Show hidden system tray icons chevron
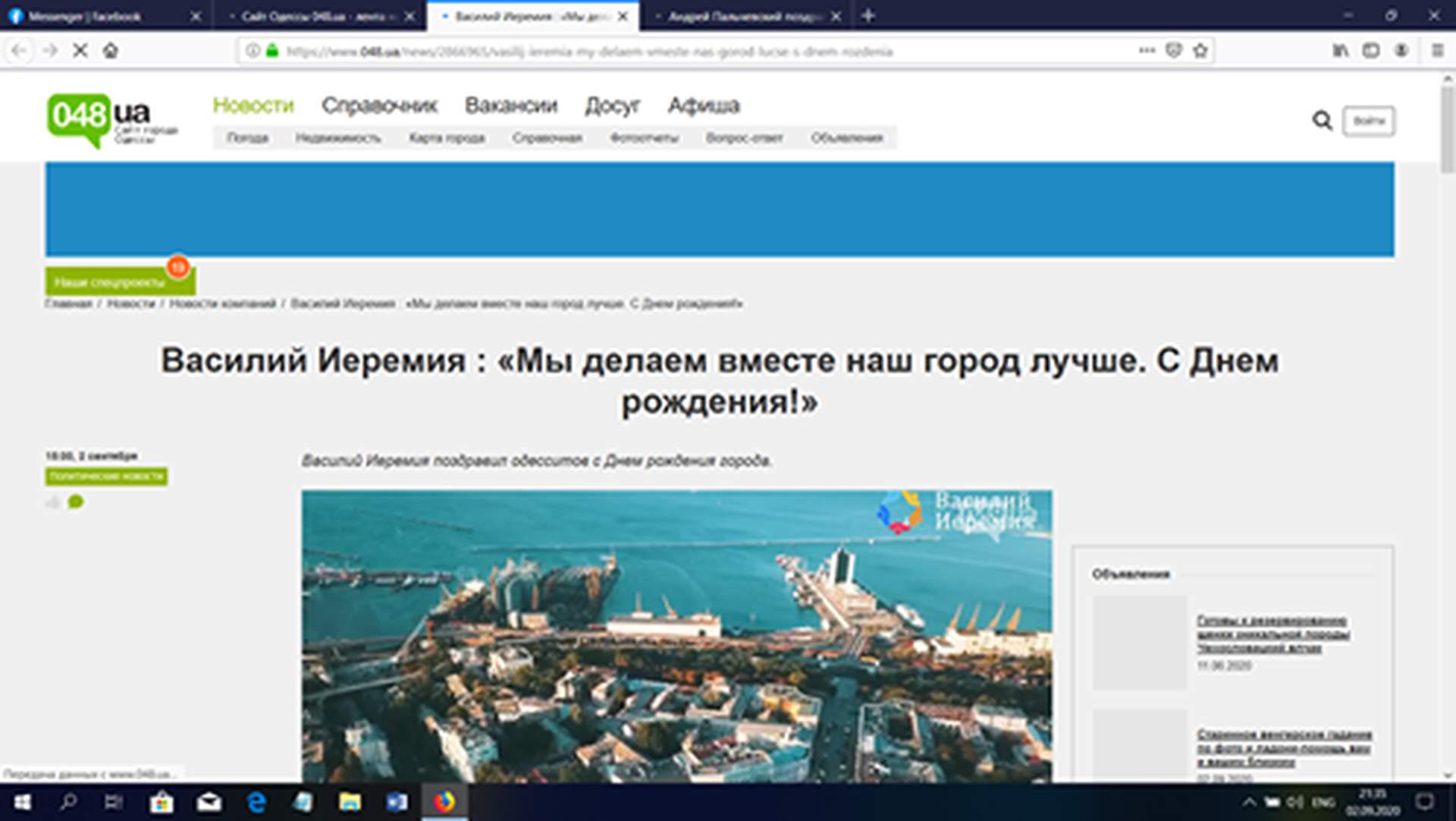 pos(1249,802)
